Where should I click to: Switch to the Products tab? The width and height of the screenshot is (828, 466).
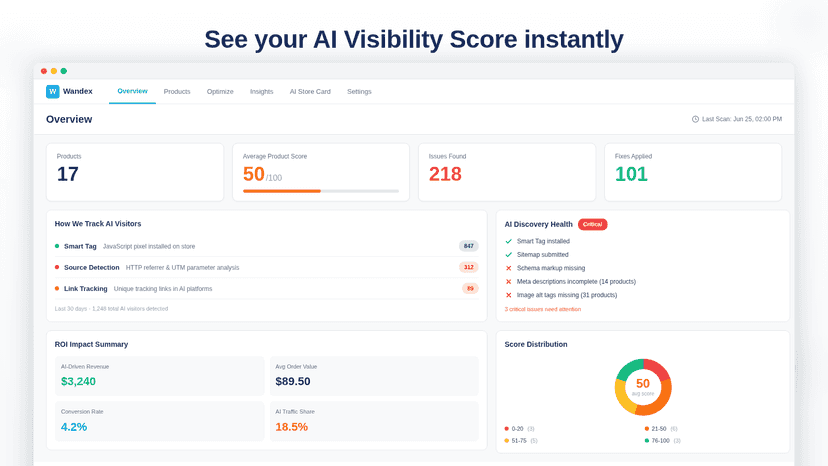(177, 91)
